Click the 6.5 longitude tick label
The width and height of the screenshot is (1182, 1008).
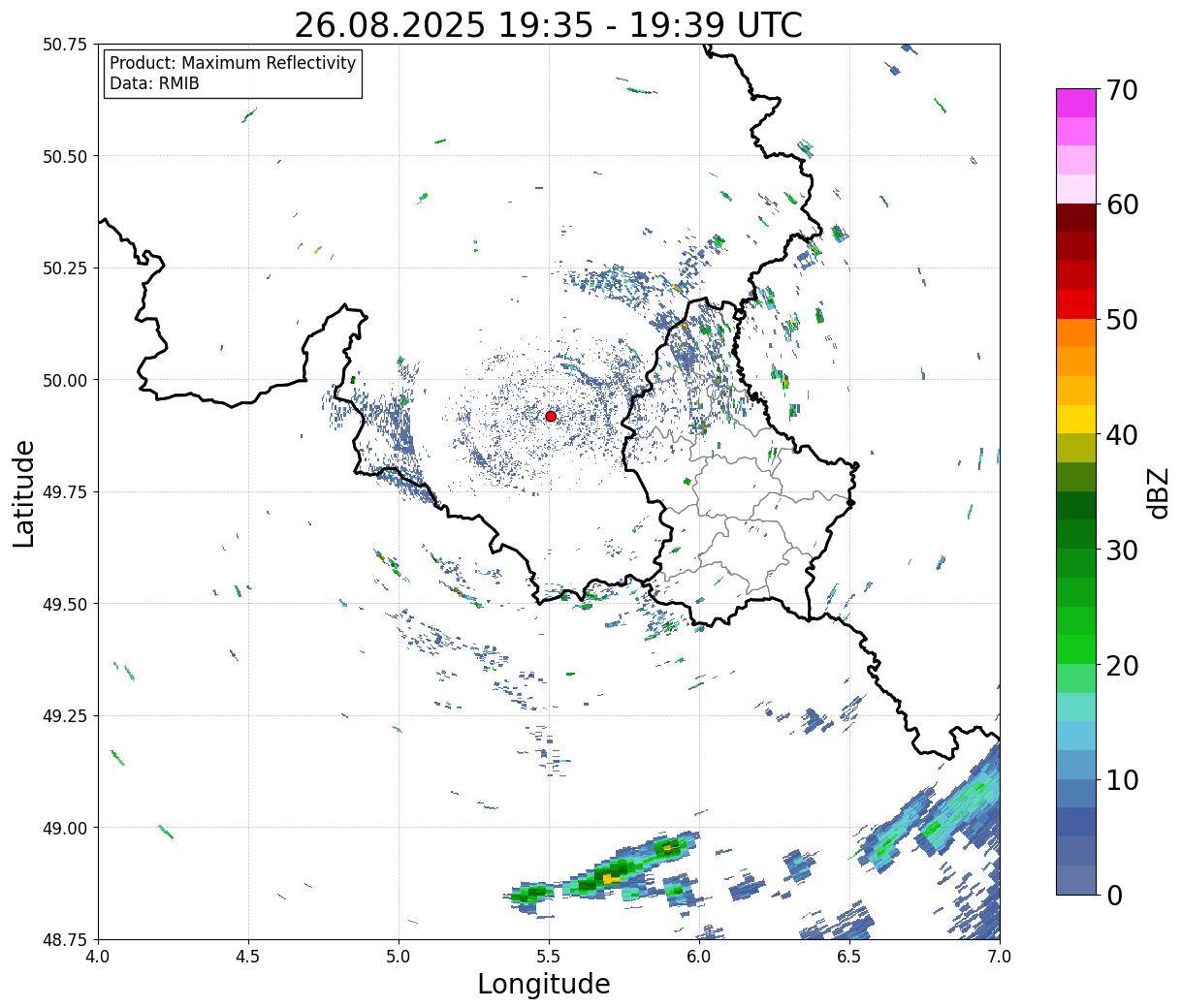pyautogui.click(x=849, y=958)
